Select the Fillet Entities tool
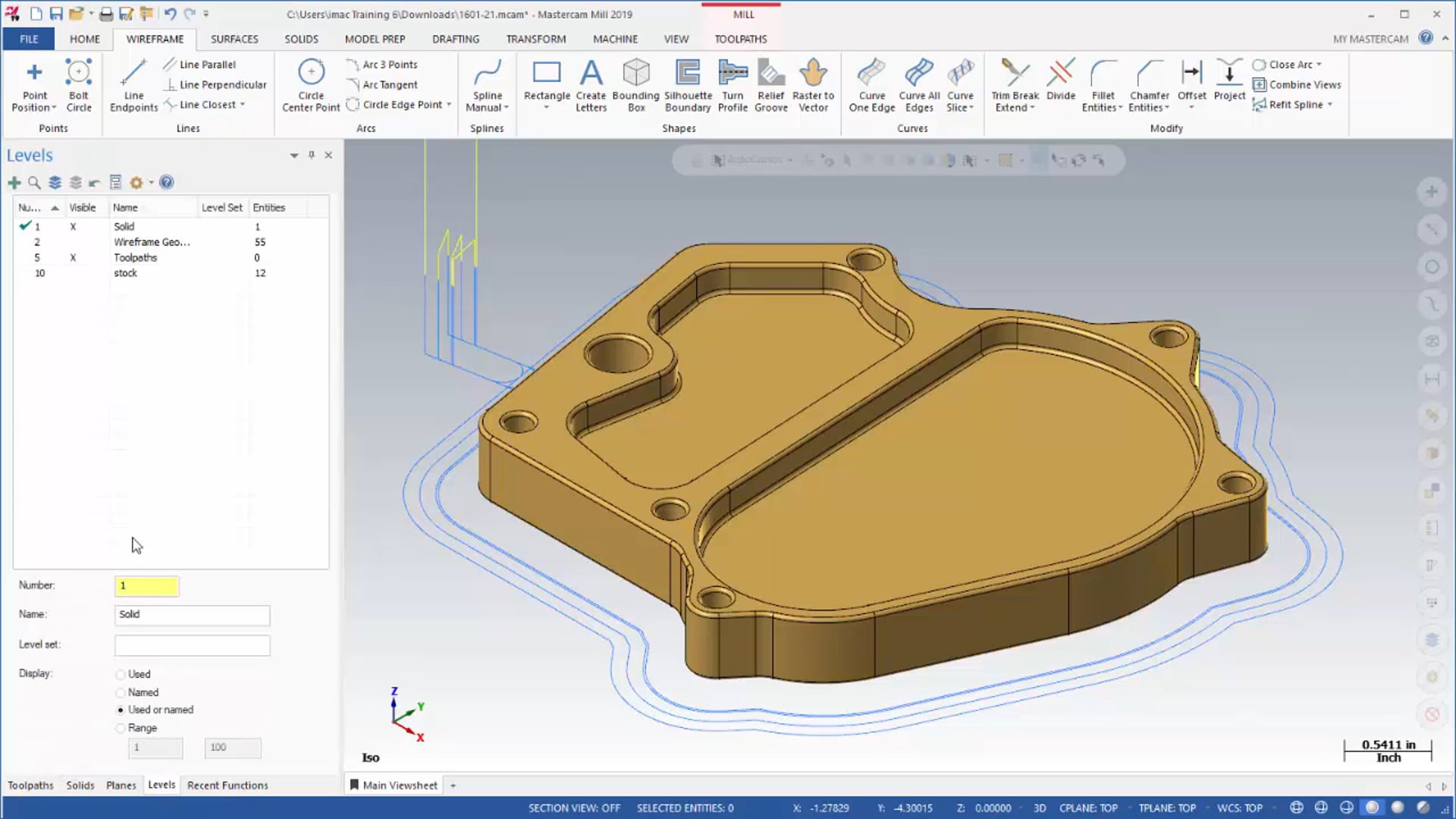Viewport: 1456px width, 819px height. [1103, 86]
